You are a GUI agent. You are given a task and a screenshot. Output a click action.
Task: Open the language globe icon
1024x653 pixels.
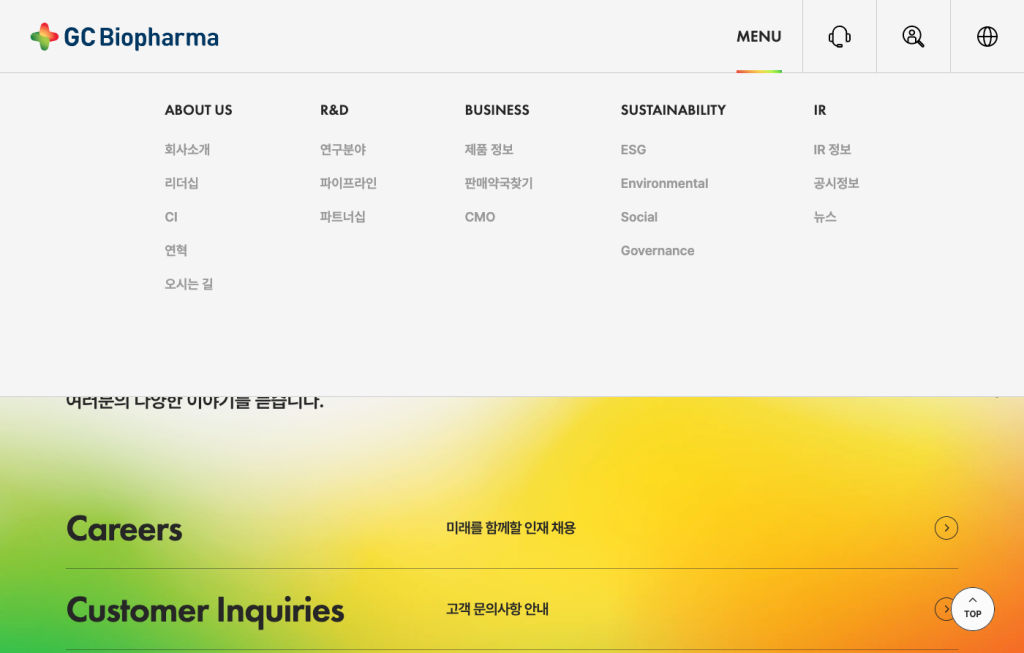pos(987,37)
